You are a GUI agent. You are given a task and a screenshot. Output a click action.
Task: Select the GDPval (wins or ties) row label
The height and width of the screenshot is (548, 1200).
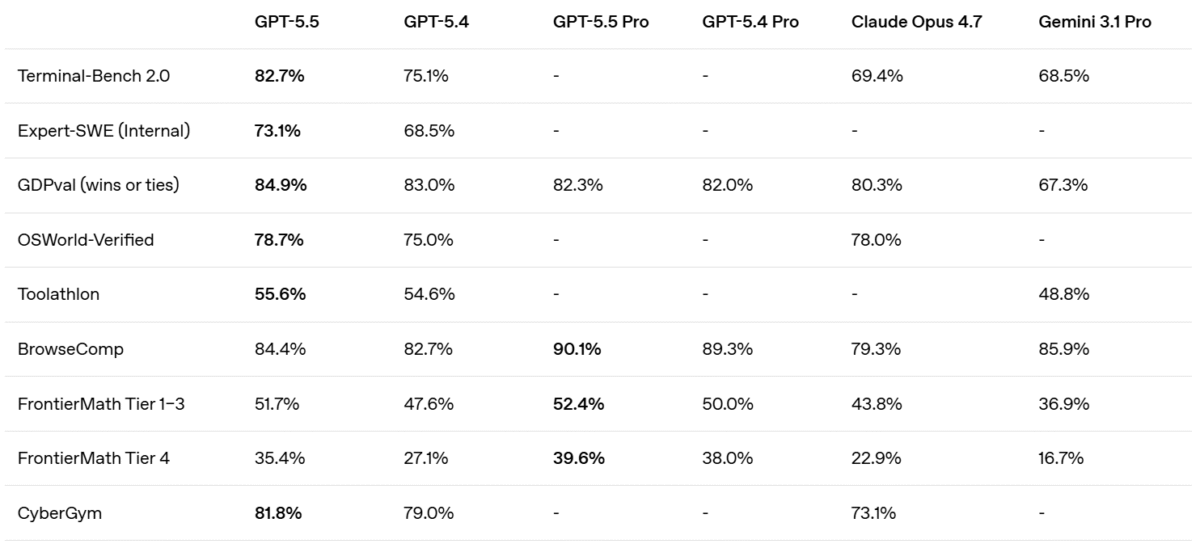point(98,185)
